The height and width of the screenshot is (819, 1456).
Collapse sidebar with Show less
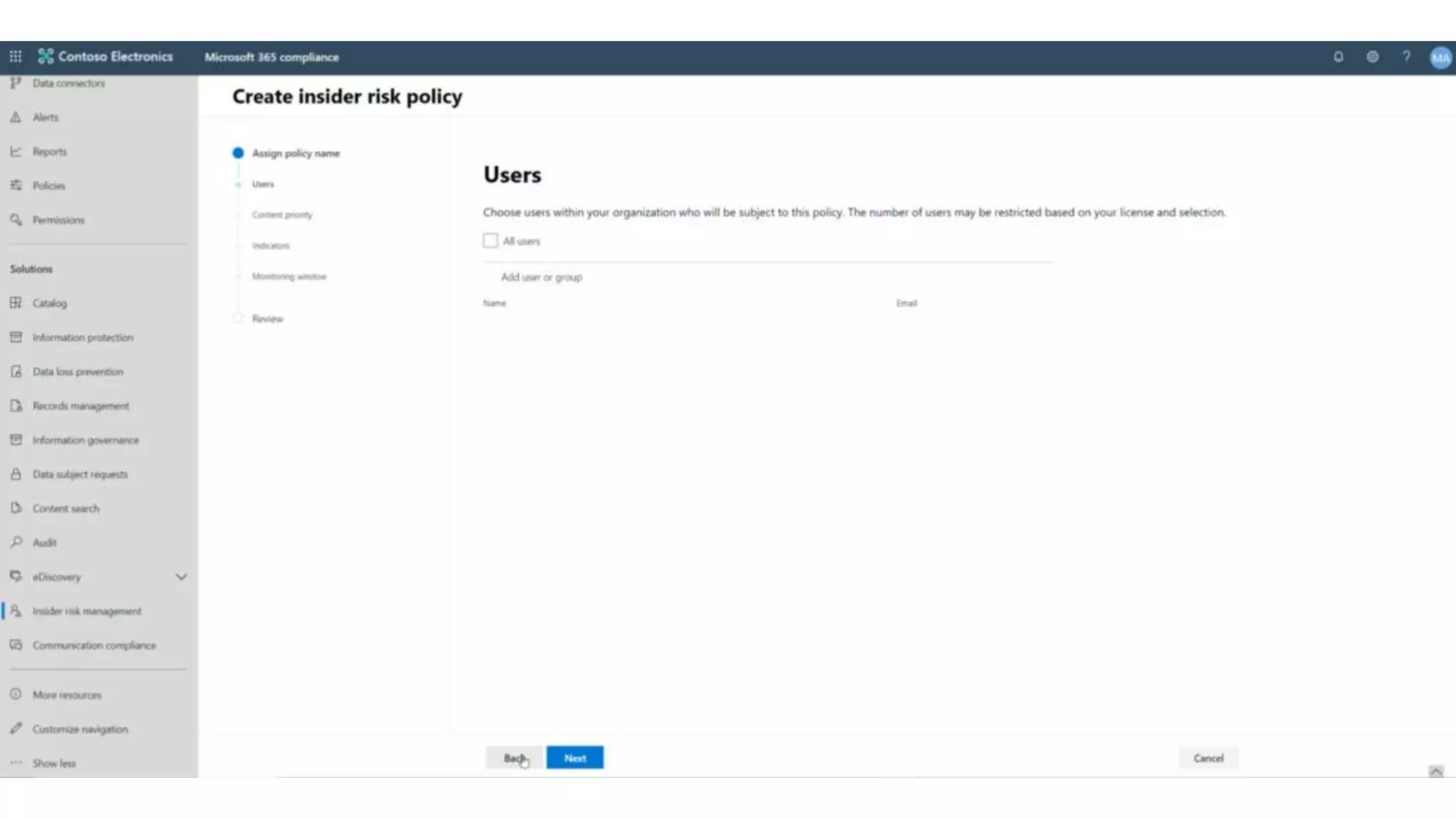[53, 764]
